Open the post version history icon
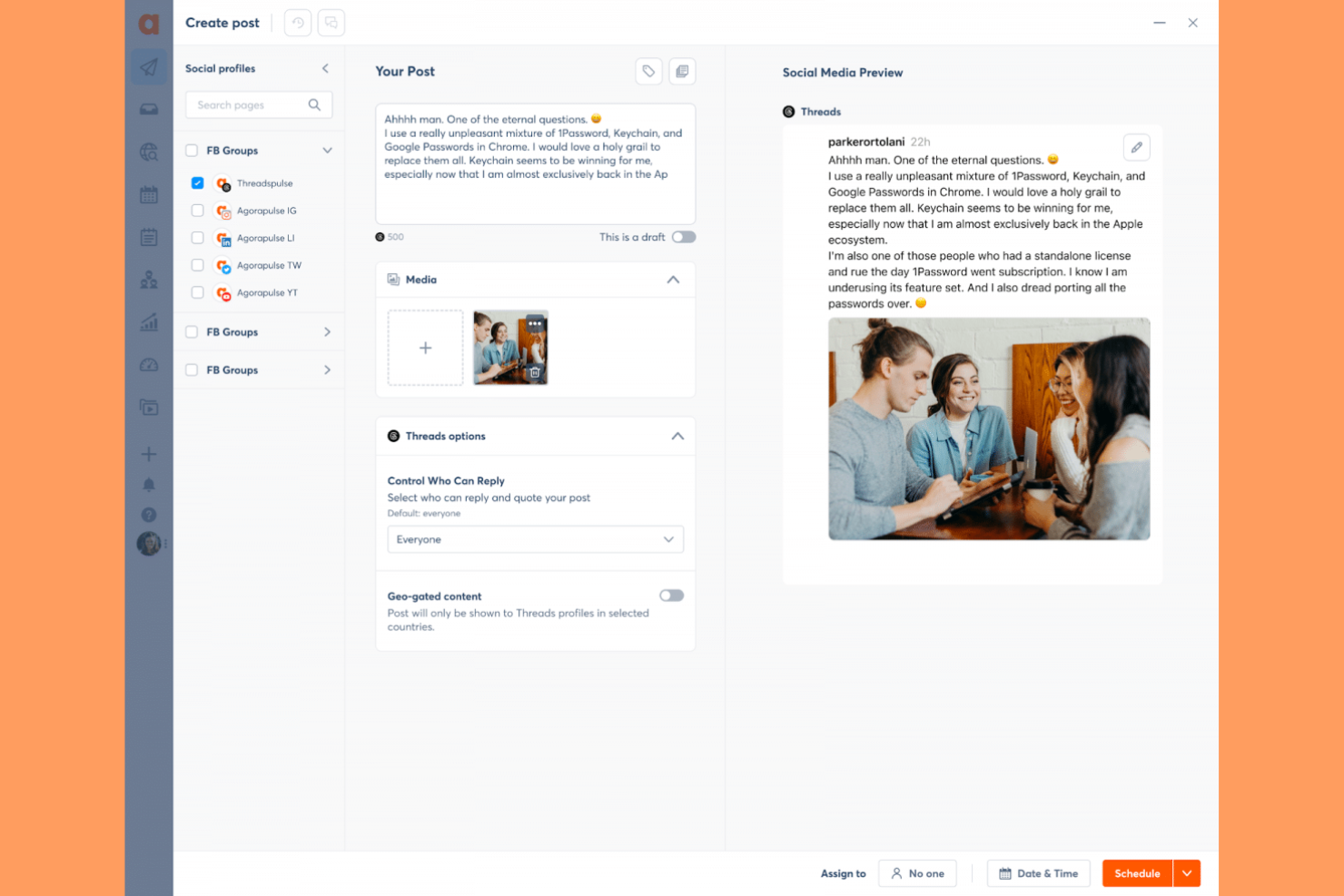Image resolution: width=1344 pixels, height=896 pixels. 297,23
